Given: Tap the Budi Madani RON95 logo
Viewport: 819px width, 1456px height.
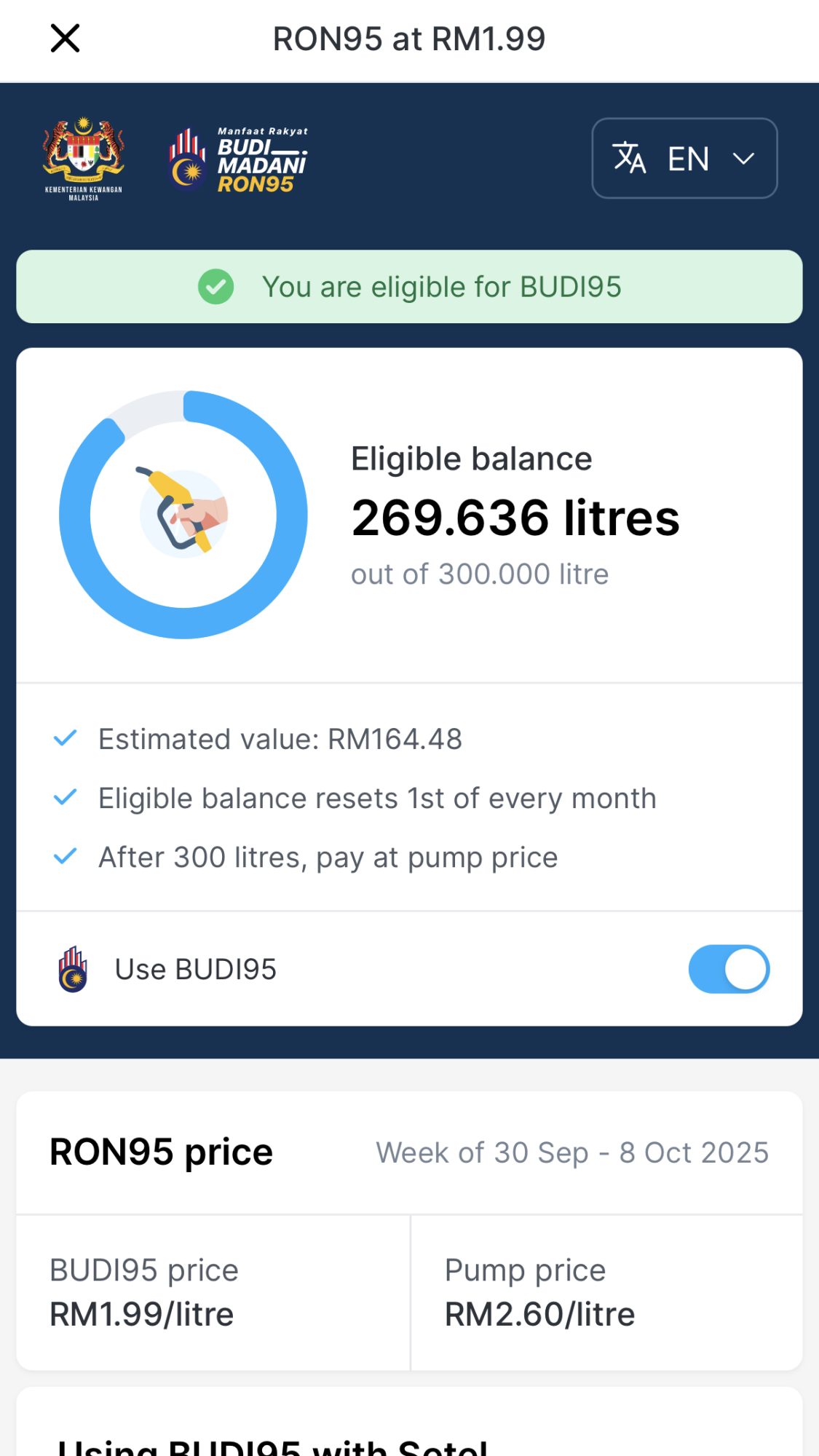Looking at the screenshot, I should coord(239,159).
